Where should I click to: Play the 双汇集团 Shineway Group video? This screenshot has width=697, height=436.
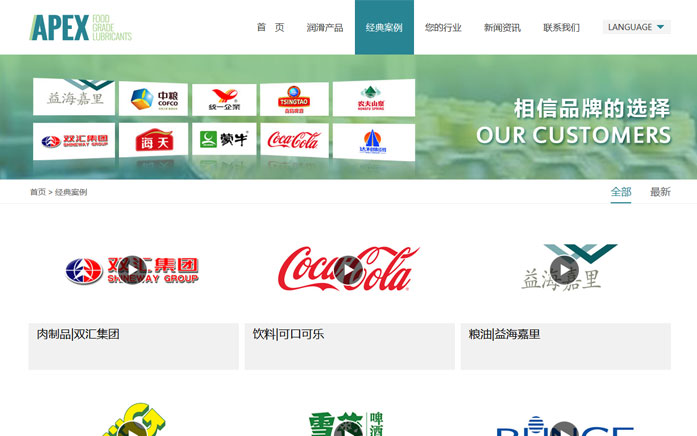[132, 270]
